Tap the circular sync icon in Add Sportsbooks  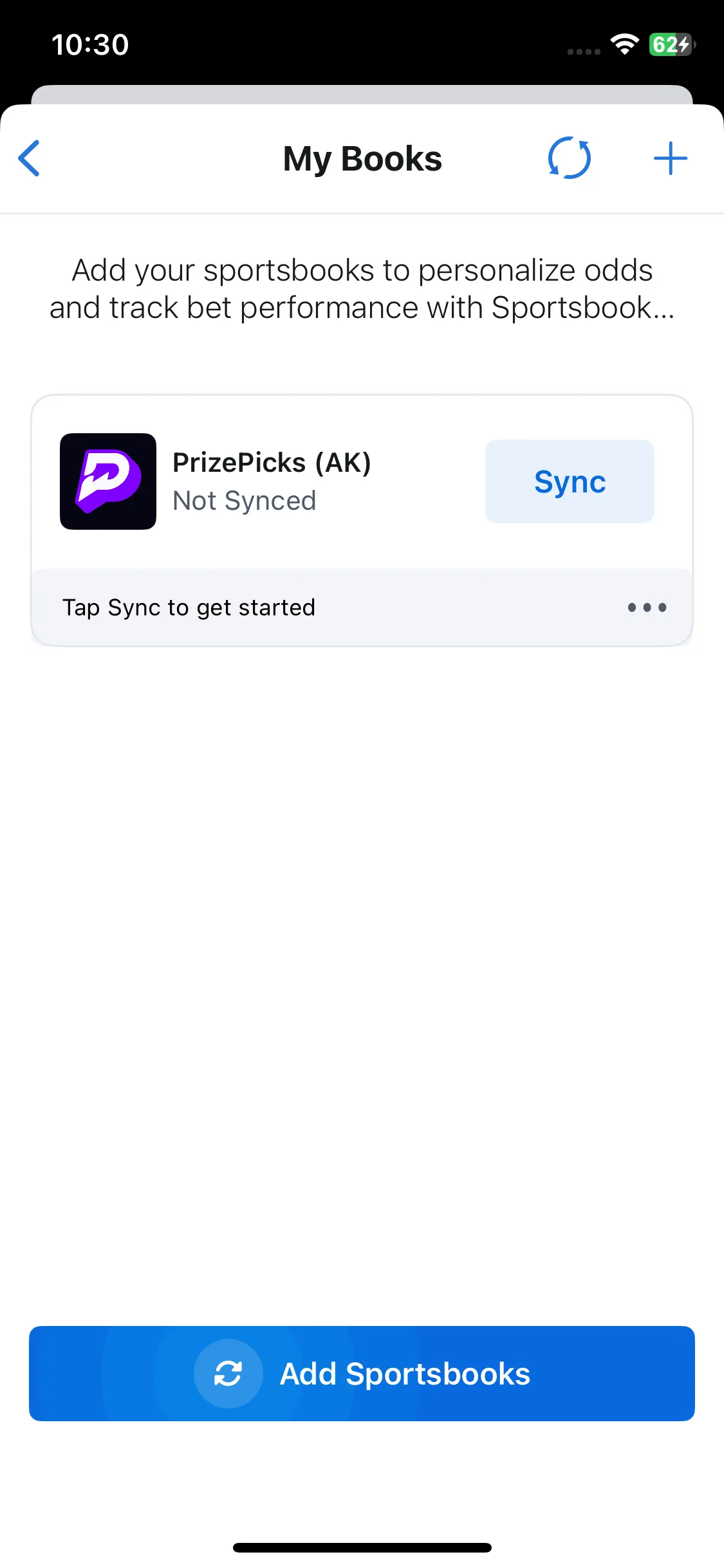pyautogui.click(x=228, y=1374)
